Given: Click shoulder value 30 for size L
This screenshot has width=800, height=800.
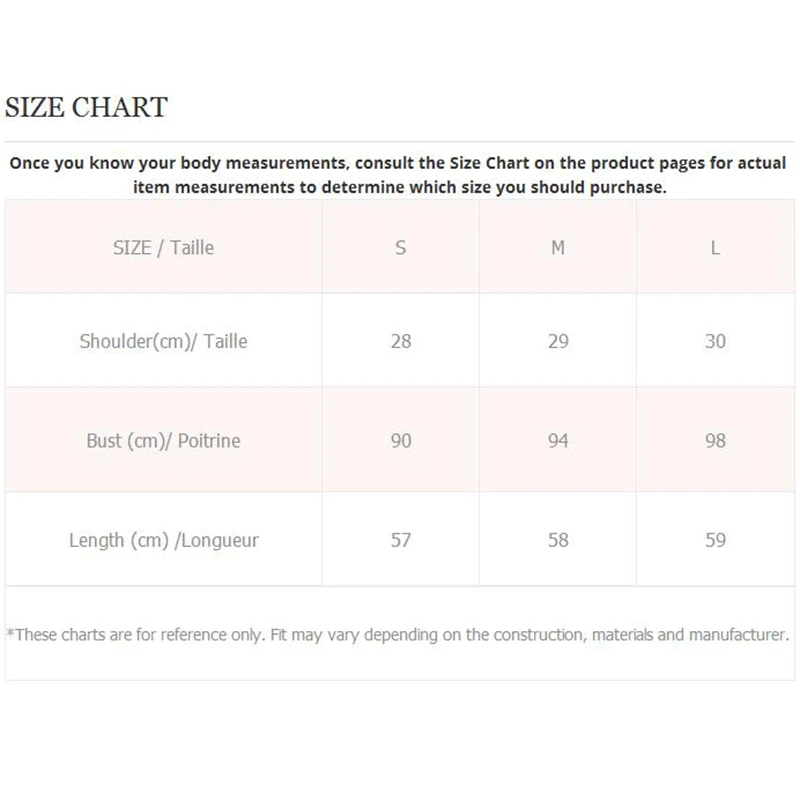Looking at the screenshot, I should tap(715, 341).
